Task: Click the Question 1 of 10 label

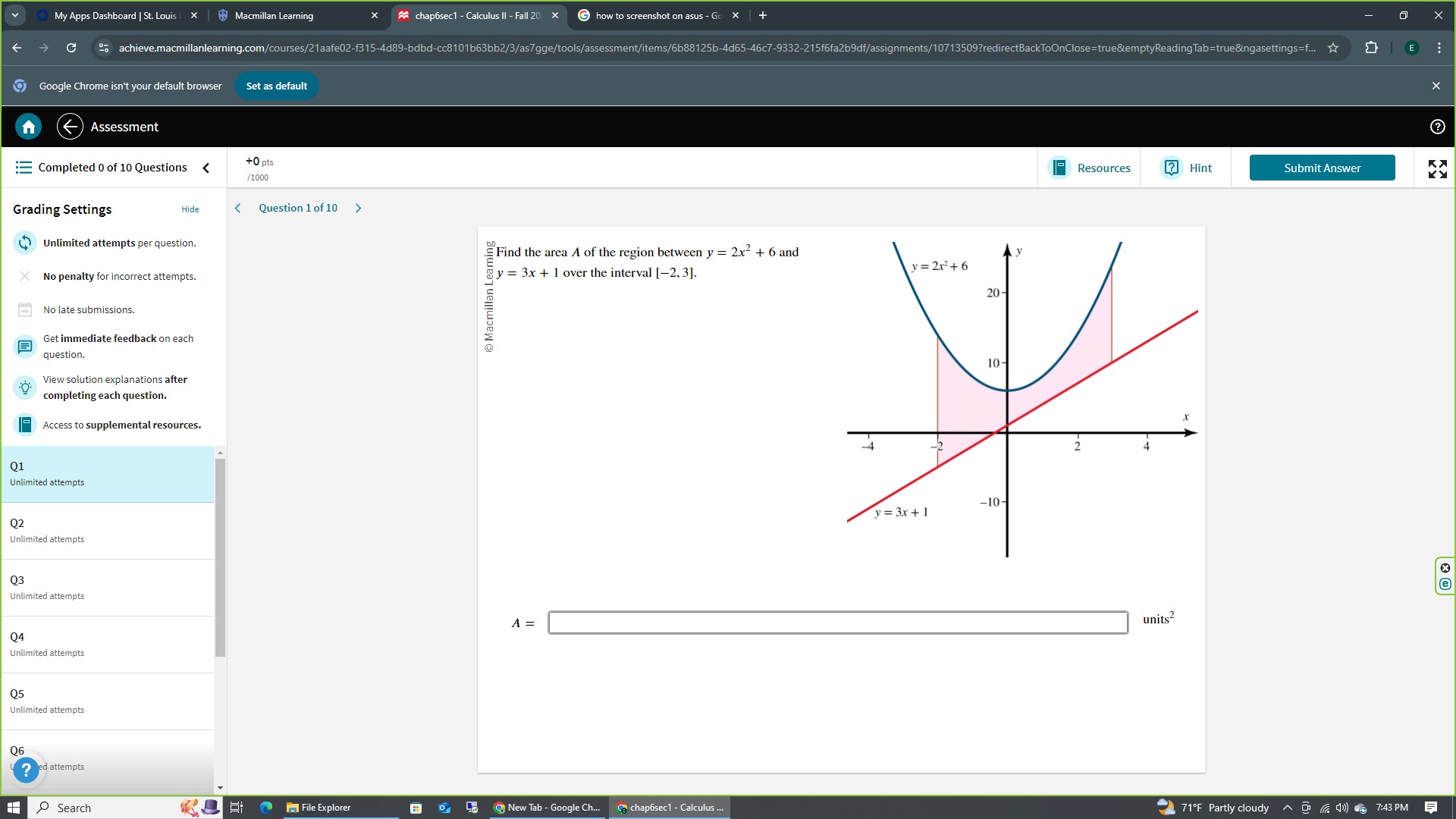Action: coord(298,208)
